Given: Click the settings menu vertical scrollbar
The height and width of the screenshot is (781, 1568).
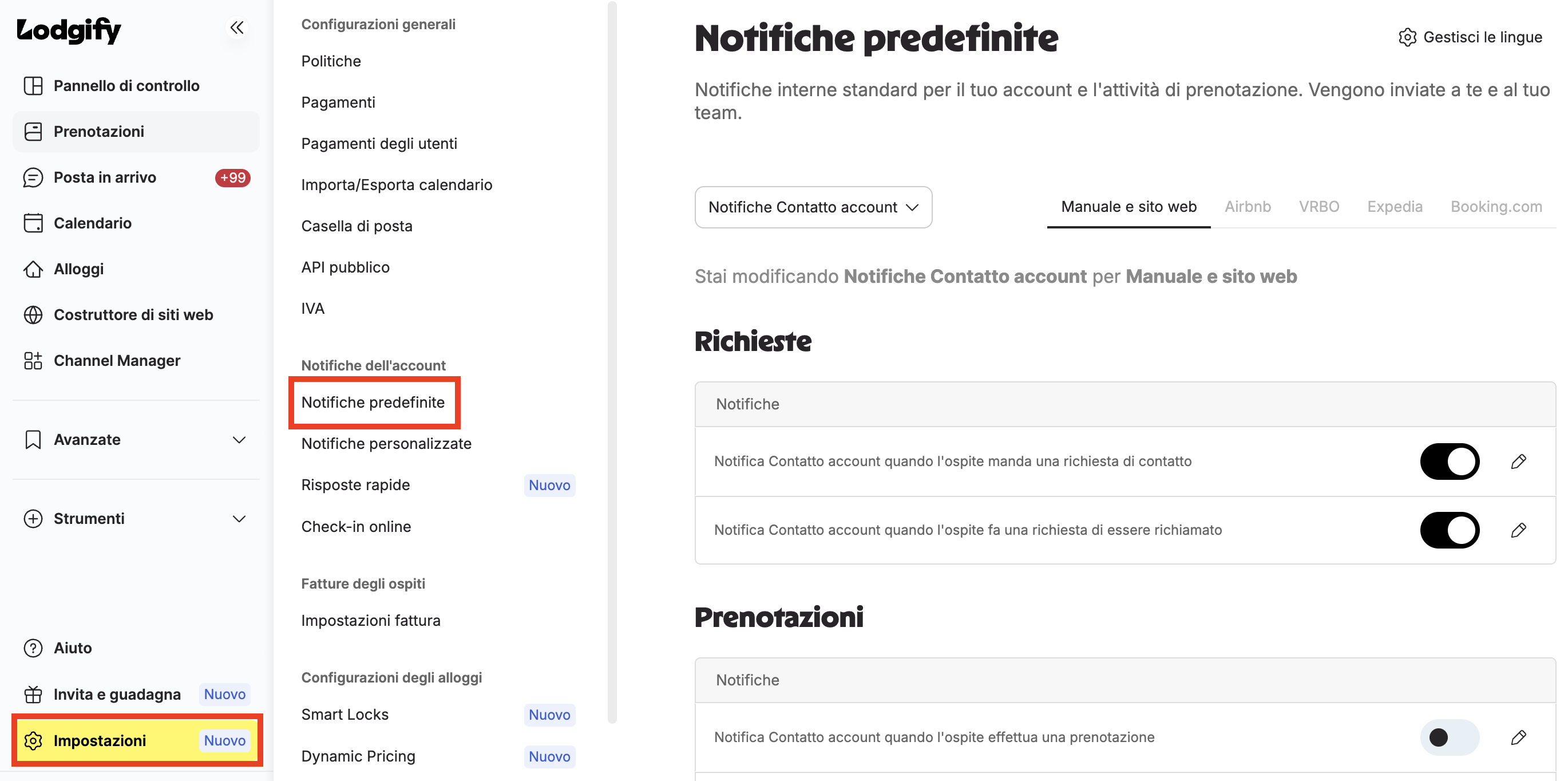Looking at the screenshot, I should (612, 362).
